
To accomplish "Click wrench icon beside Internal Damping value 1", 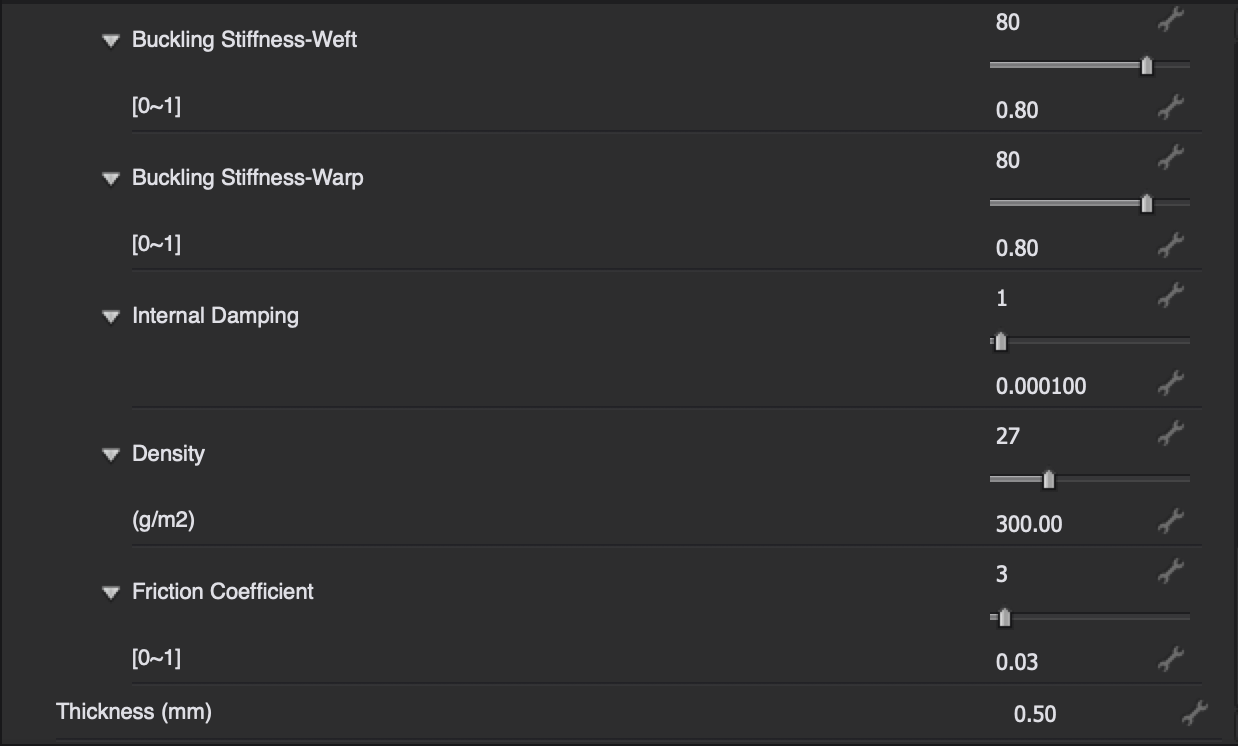I will tap(1171, 296).
